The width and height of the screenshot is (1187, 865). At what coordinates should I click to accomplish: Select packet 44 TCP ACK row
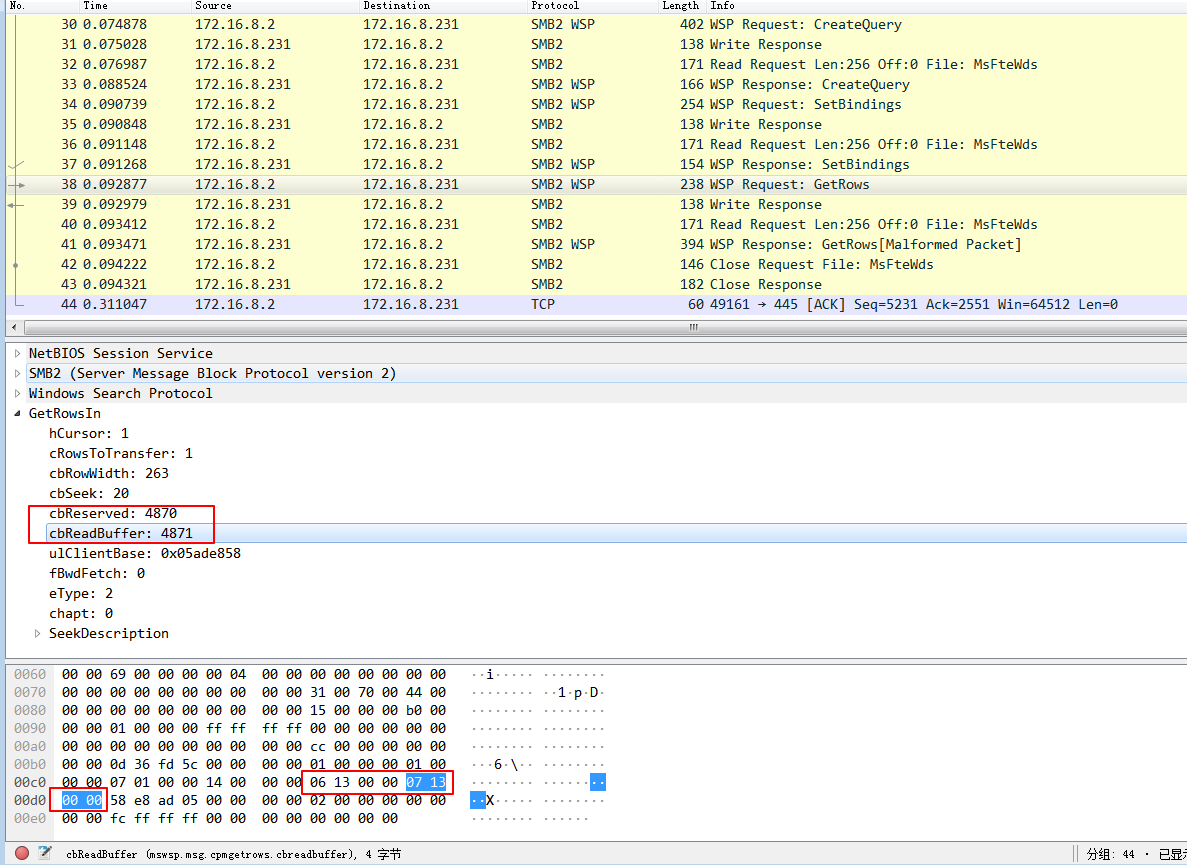click(x=597, y=304)
